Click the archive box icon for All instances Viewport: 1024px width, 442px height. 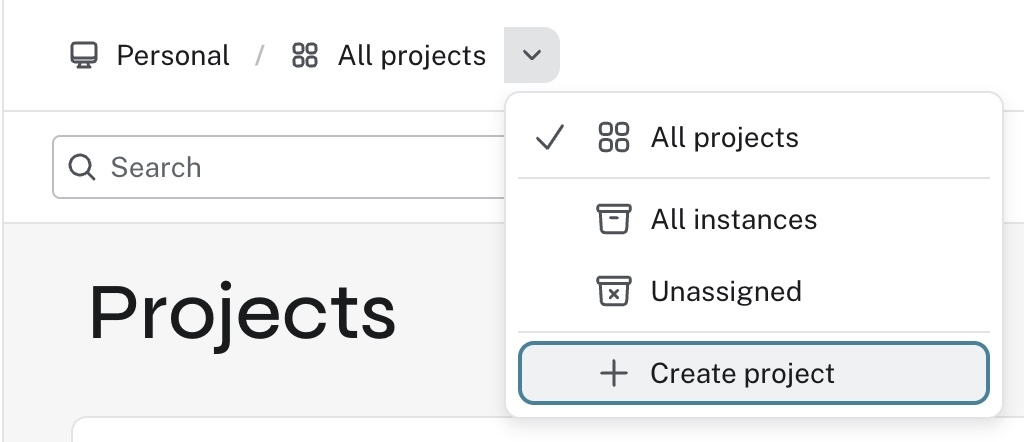pos(614,219)
